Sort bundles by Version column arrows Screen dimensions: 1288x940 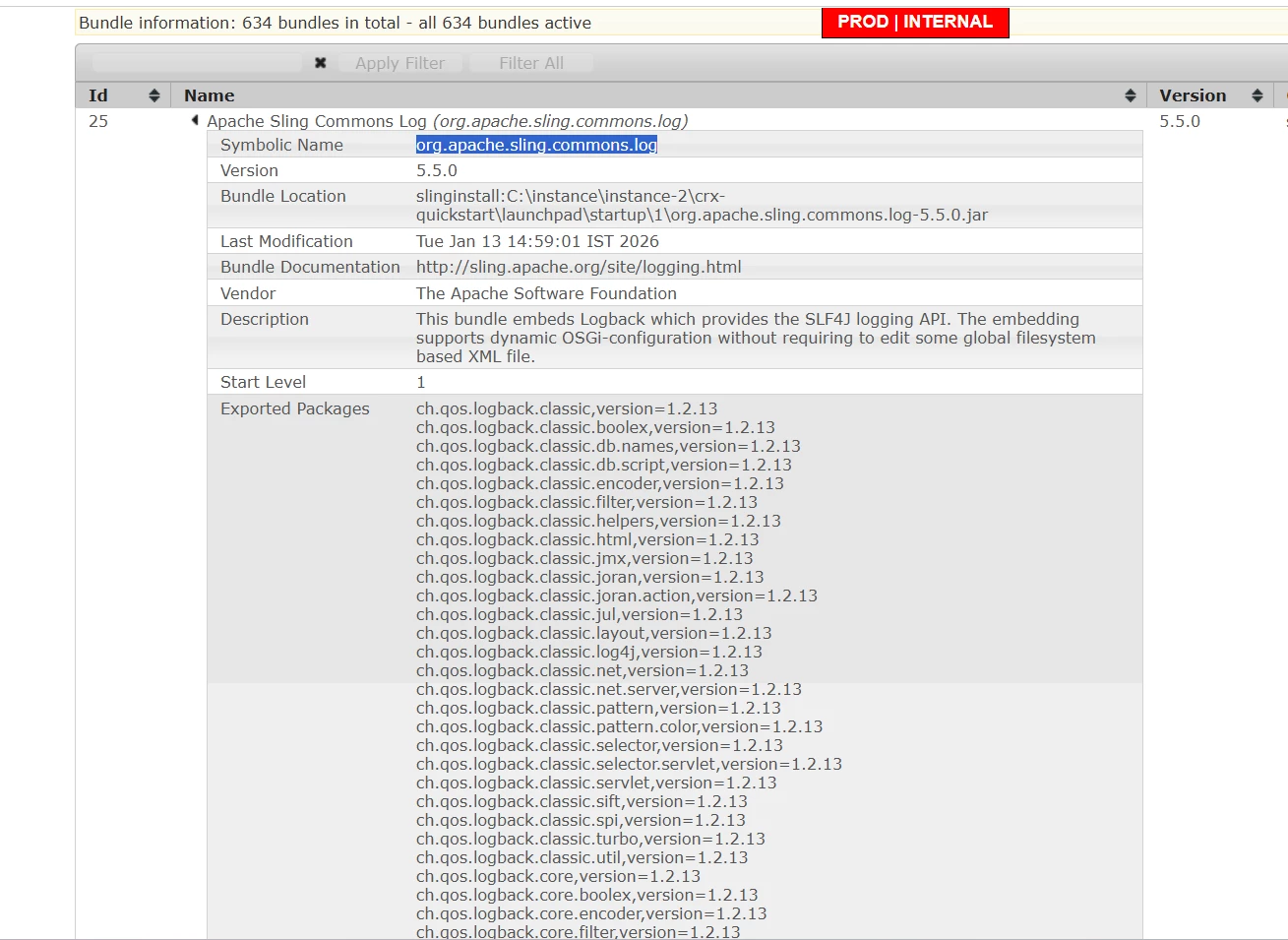pyautogui.click(x=1257, y=95)
